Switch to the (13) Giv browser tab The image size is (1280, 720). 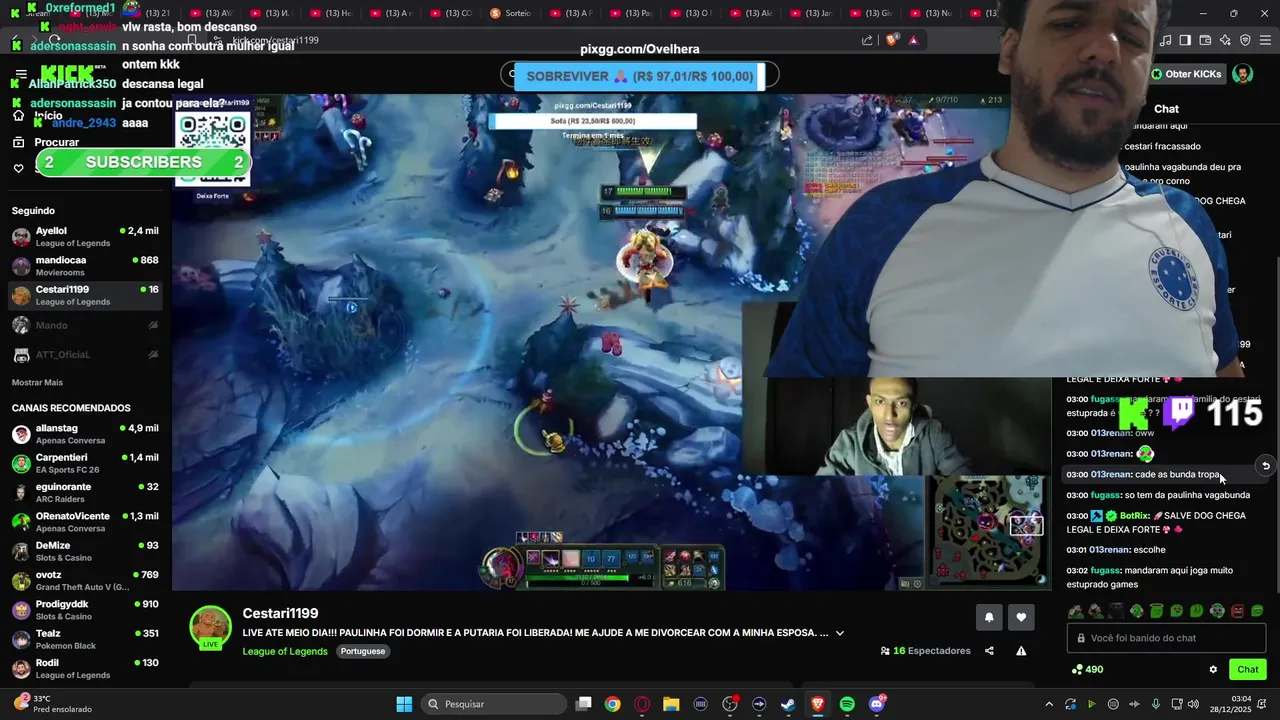(872, 13)
